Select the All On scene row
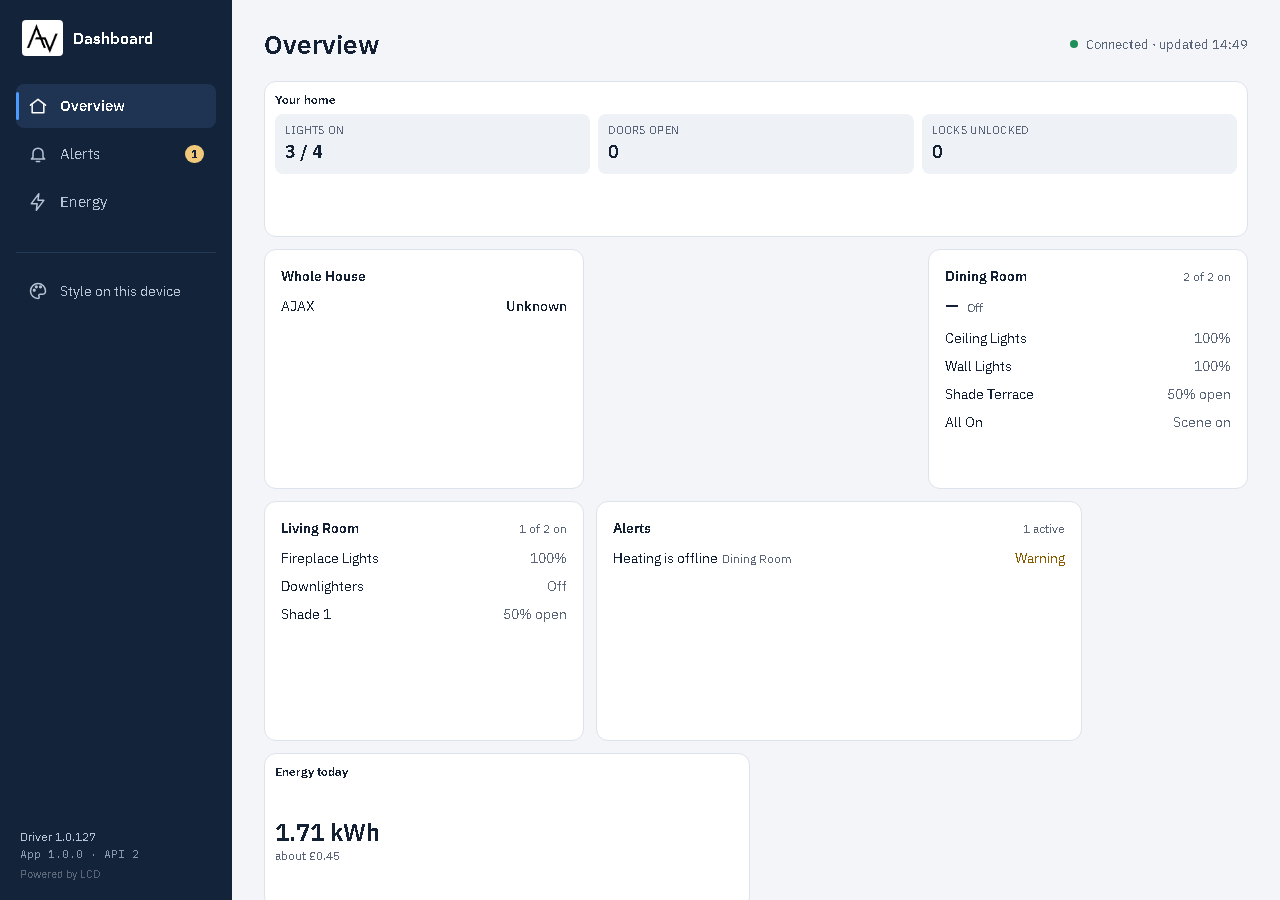 point(1088,422)
